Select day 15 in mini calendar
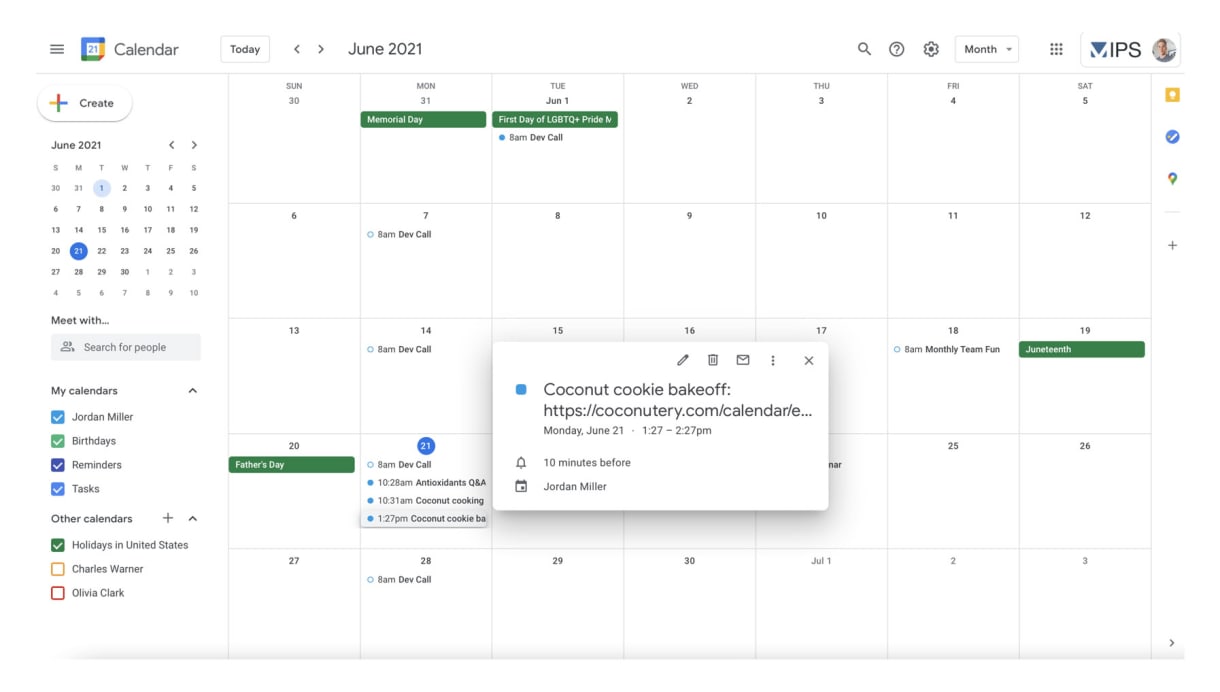The image size is (1220, 692). tap(101, 230)
